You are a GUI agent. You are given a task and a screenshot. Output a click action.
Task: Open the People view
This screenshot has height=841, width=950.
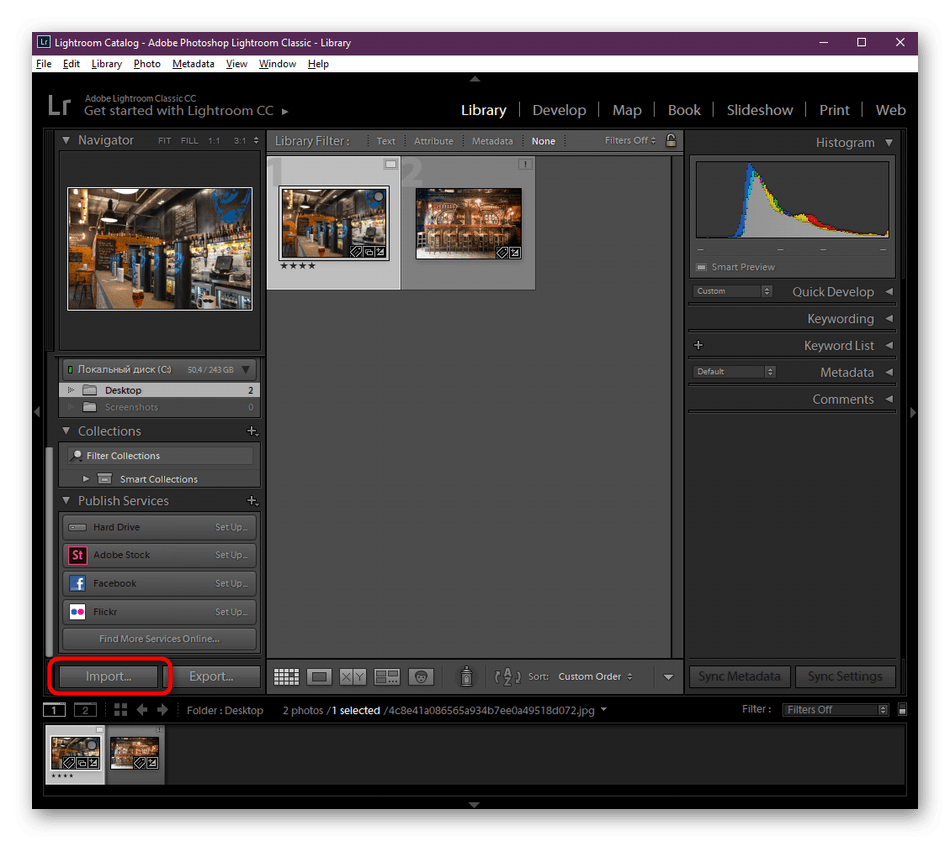pos(421,677)
